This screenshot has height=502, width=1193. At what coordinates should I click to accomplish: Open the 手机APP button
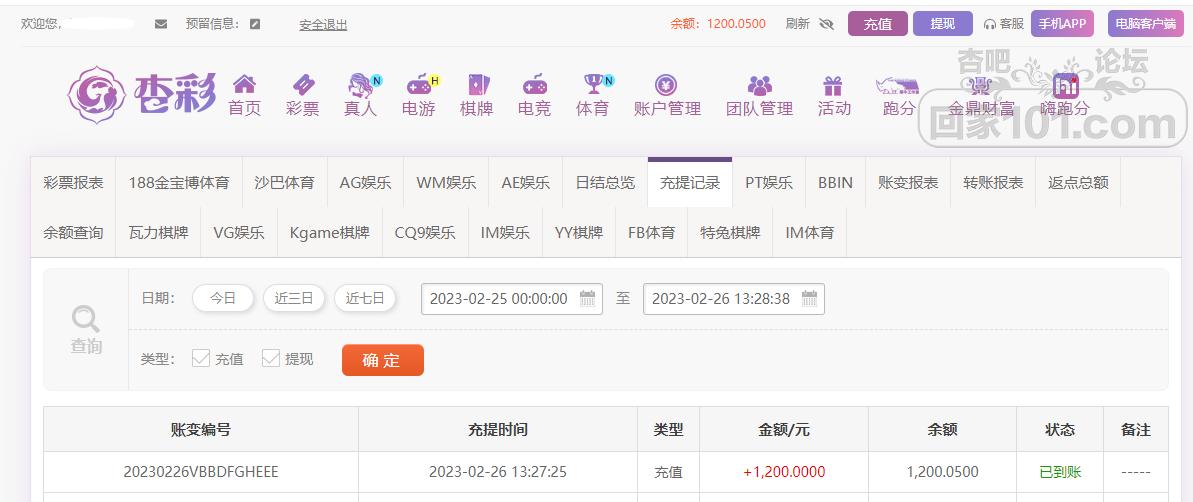(1062, 24)
